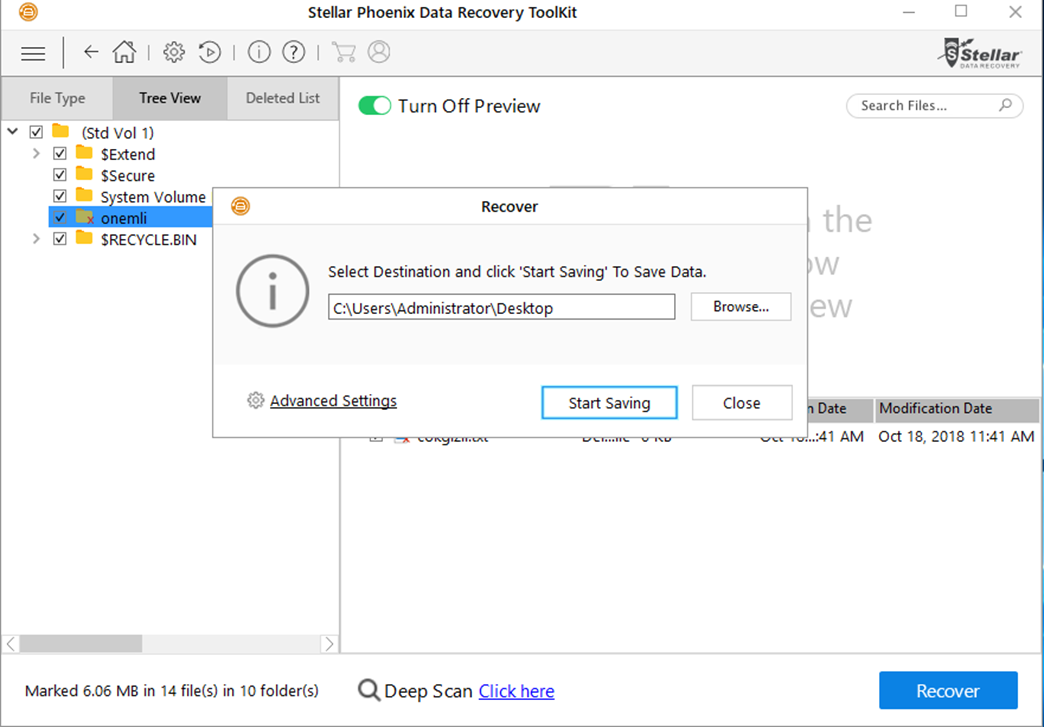The width and height of the screenshot is (1044, 727).
Task: Uncheck the onemli folder checkbox
Action: click(x=60, y=218)
